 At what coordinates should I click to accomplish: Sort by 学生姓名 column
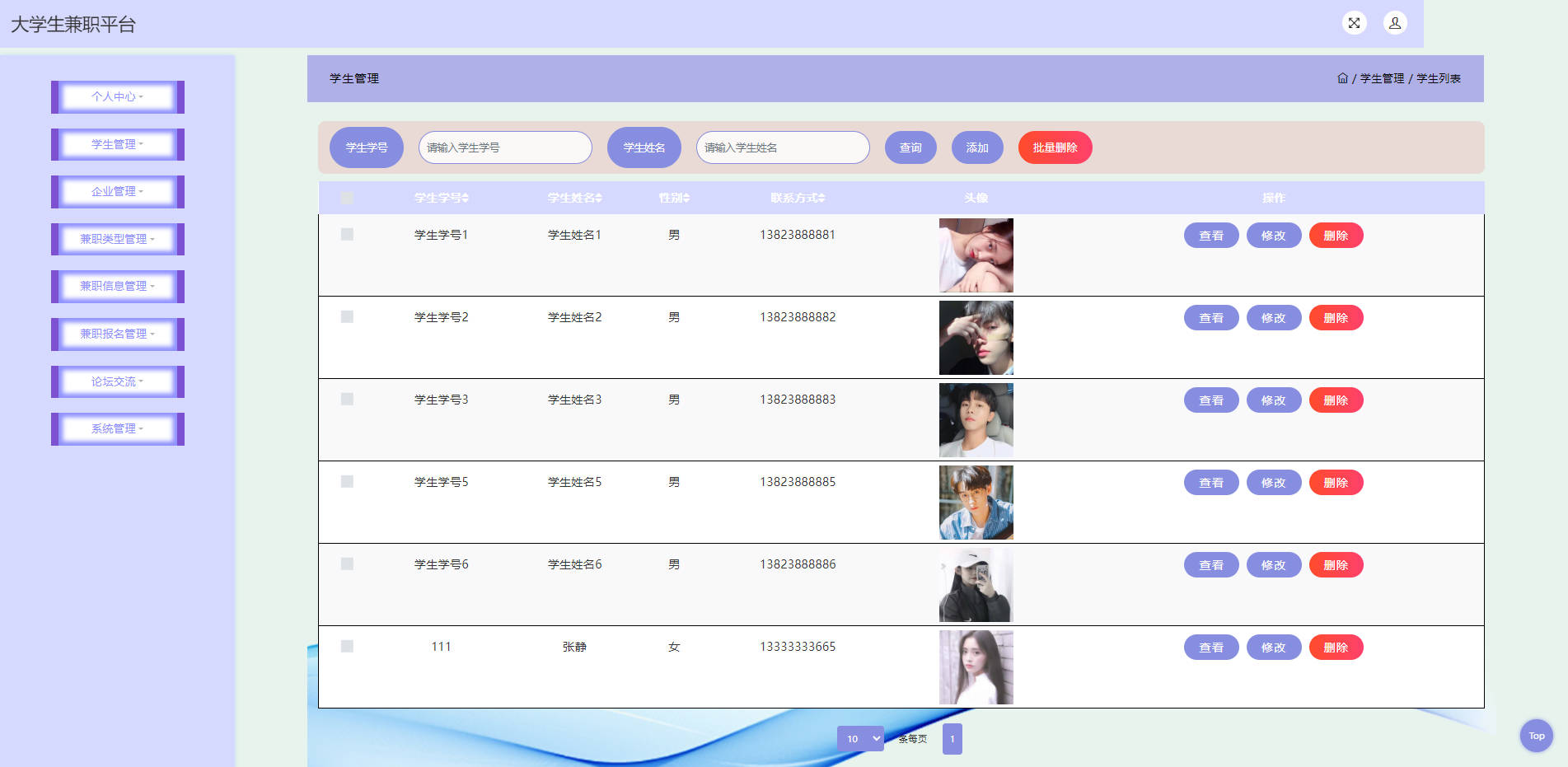[575, 198]
